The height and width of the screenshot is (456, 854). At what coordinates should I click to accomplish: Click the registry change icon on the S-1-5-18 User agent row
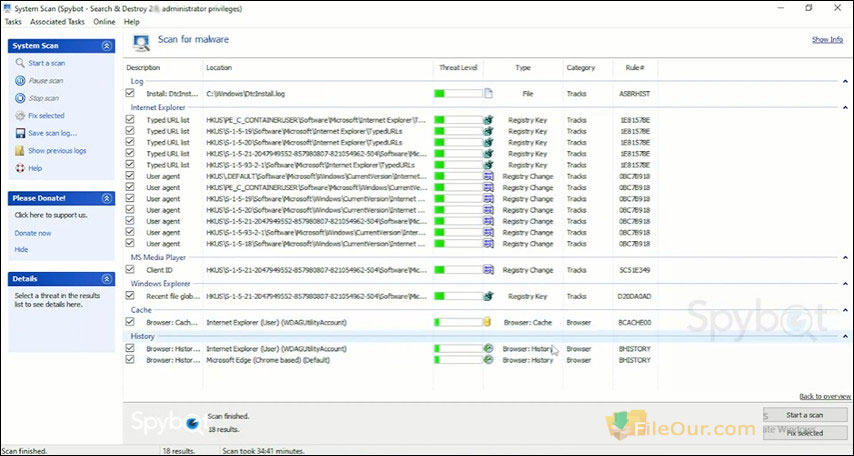[x=489, y=244]
